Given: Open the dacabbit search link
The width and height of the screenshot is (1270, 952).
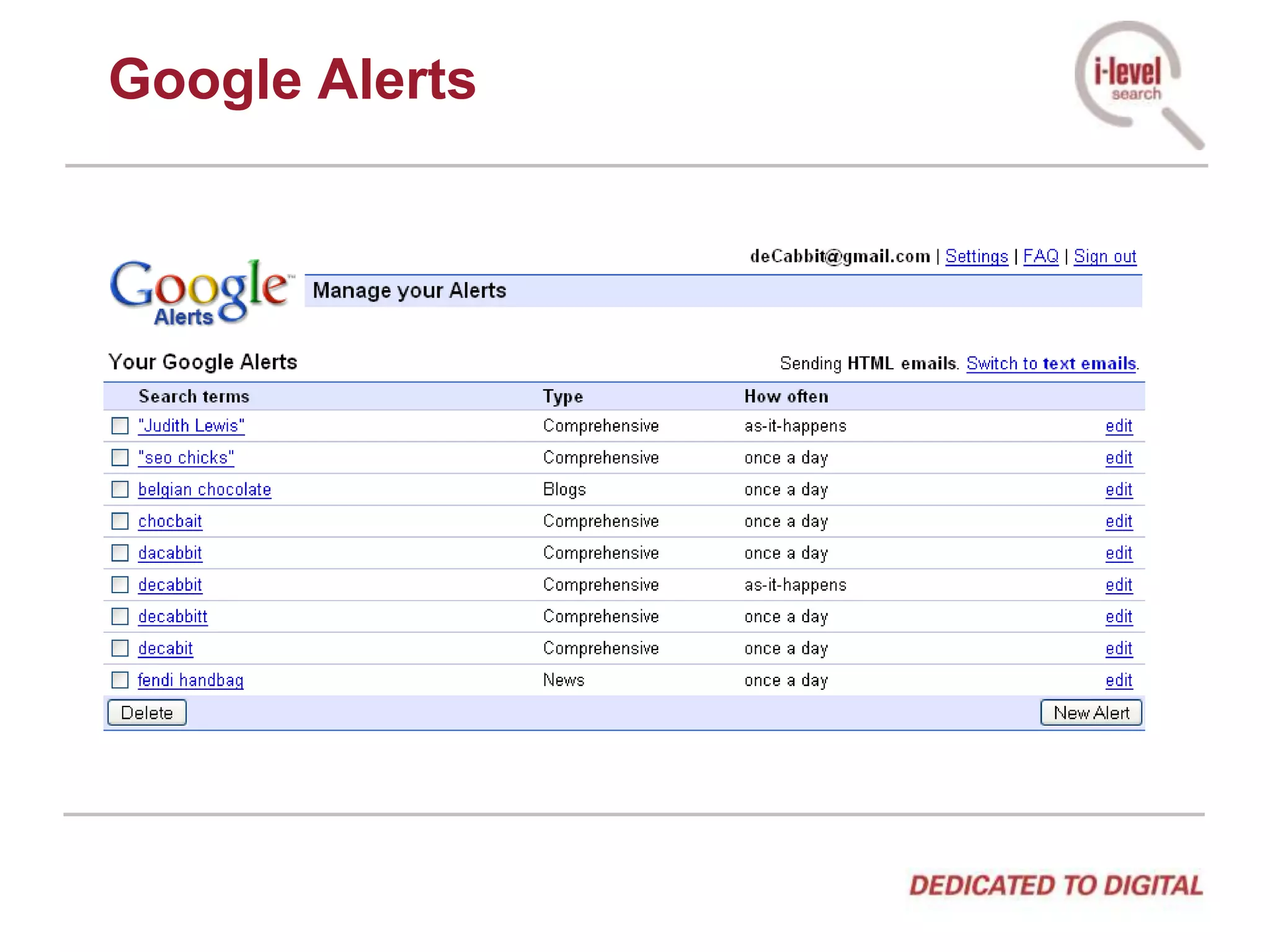Looking at the screenshot, I should 170,553.
